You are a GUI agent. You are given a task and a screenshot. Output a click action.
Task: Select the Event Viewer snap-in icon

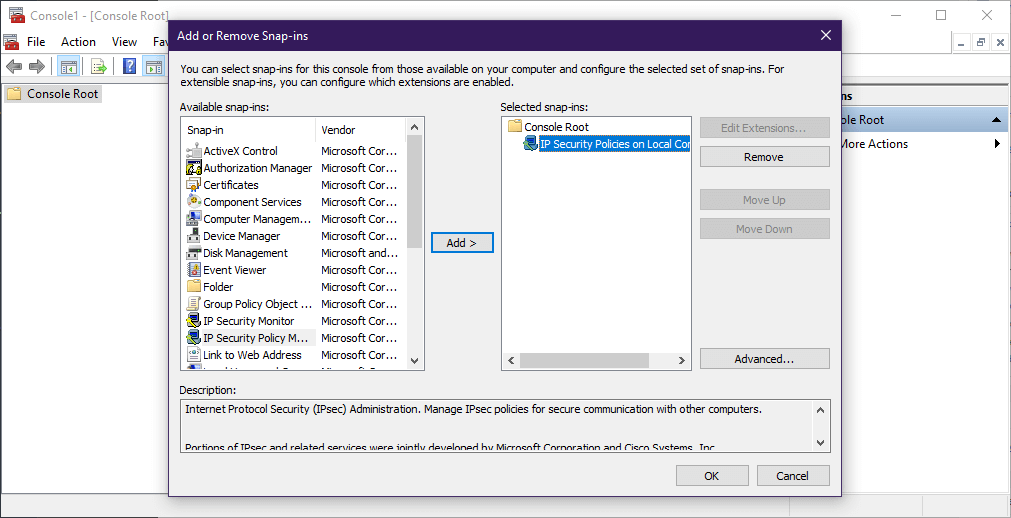(194, 270)
